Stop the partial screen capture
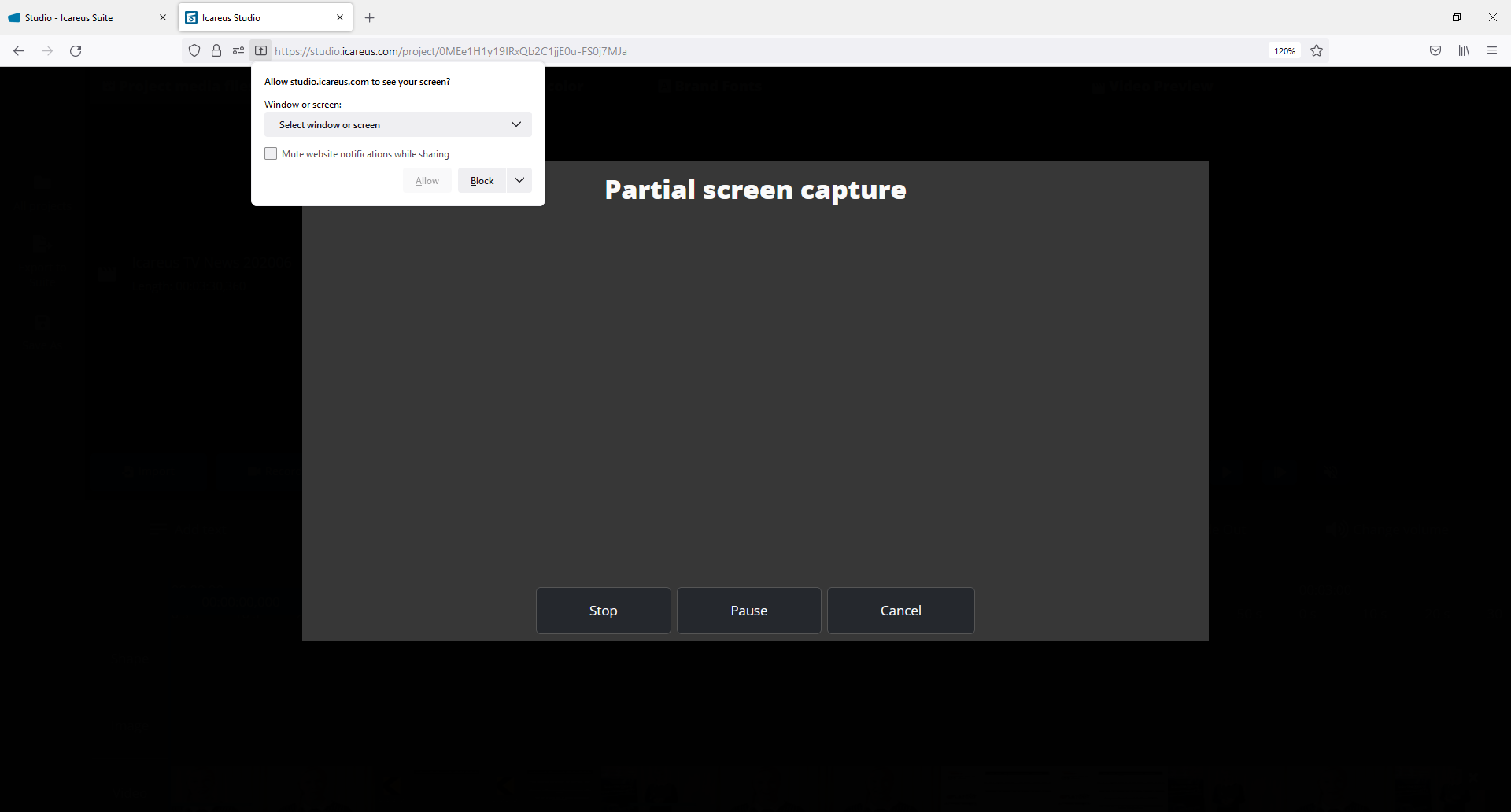The image size is (1511, 812). [x=603, y=611]
